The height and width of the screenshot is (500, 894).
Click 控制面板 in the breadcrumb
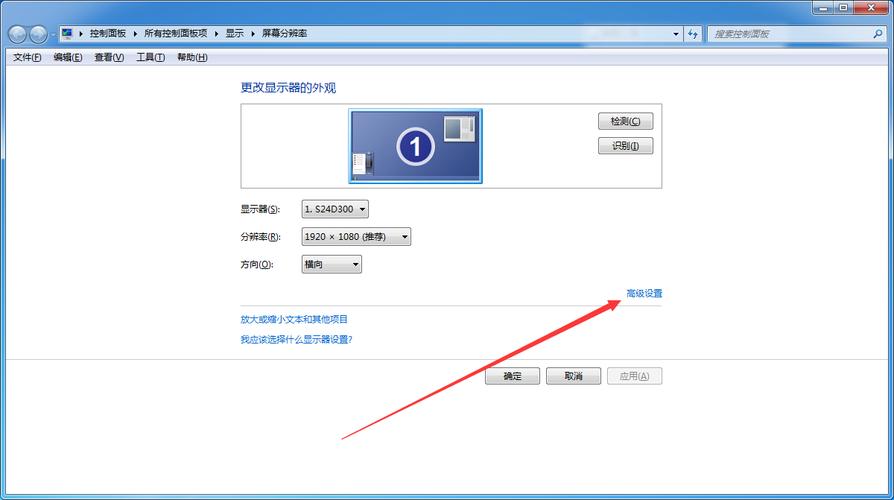point(108,34)
